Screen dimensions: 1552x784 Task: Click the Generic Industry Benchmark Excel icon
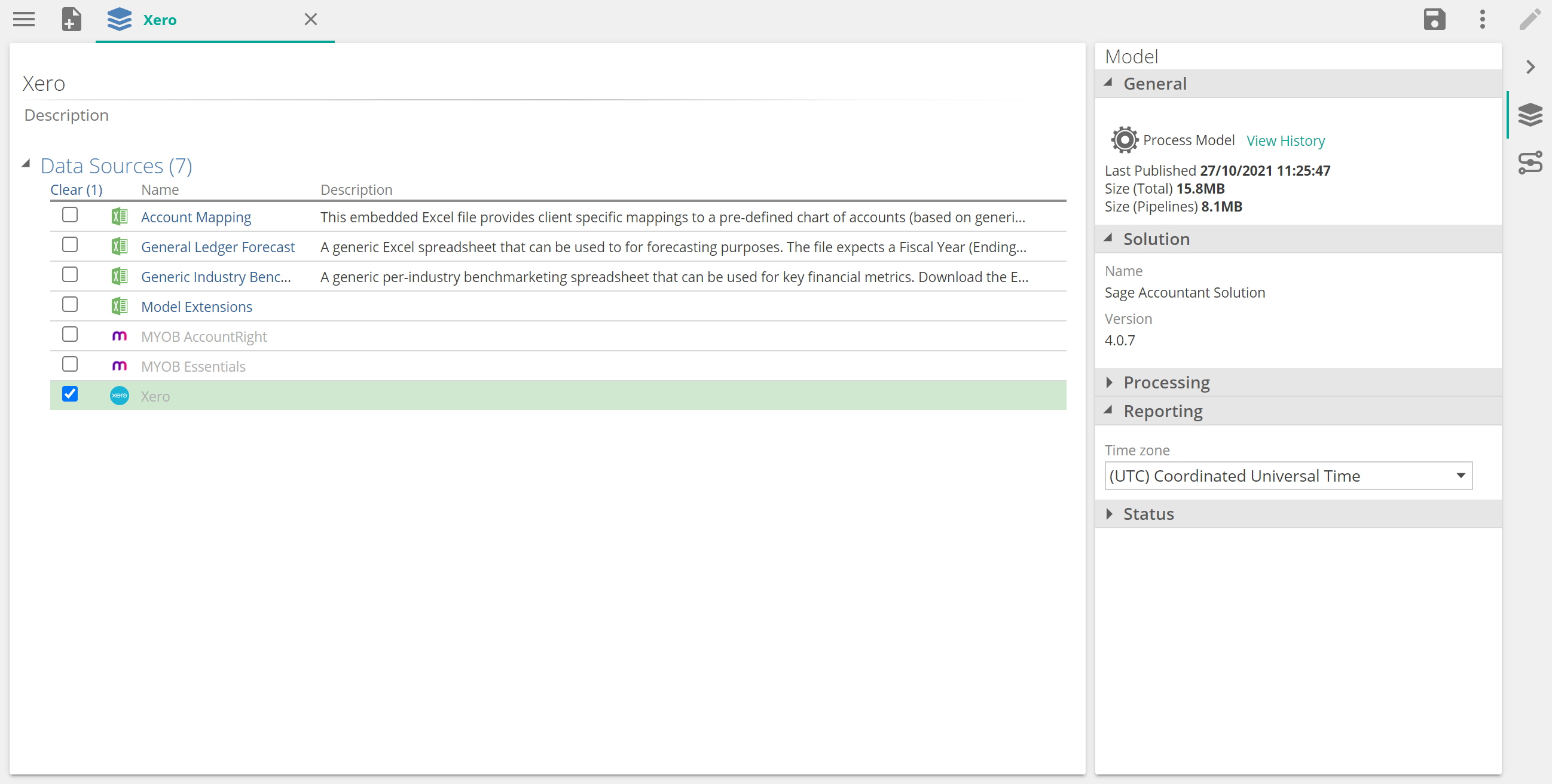point(120,277)
